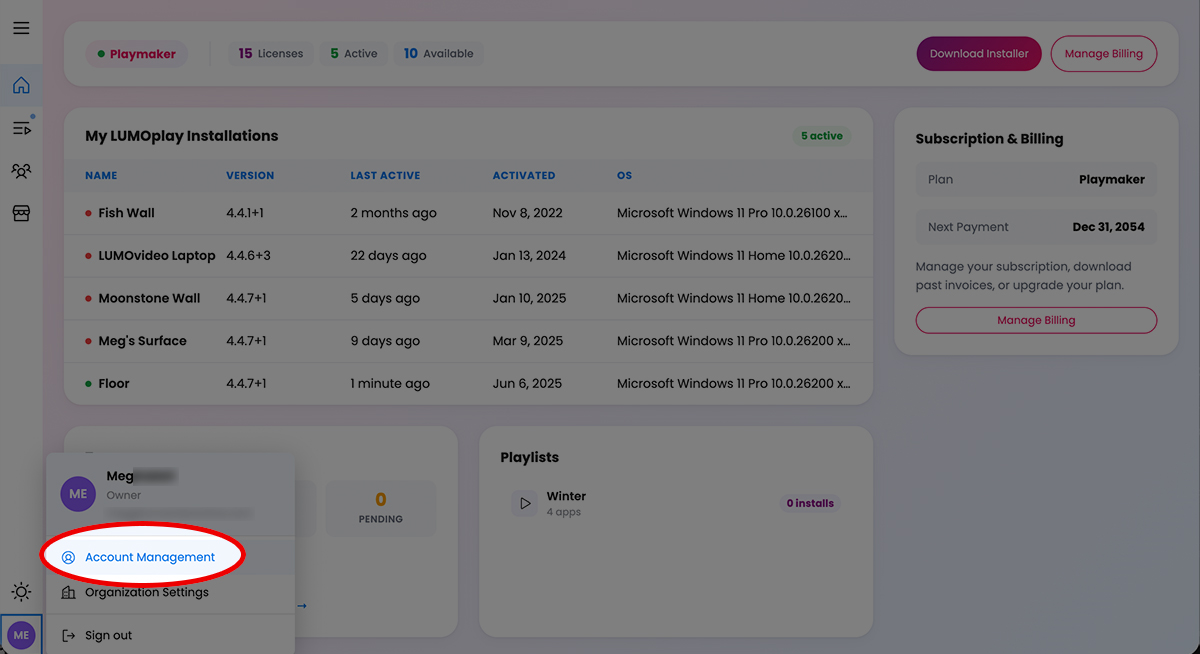
Task: Open the hamburger menu icon
Action: pos(21,28)
